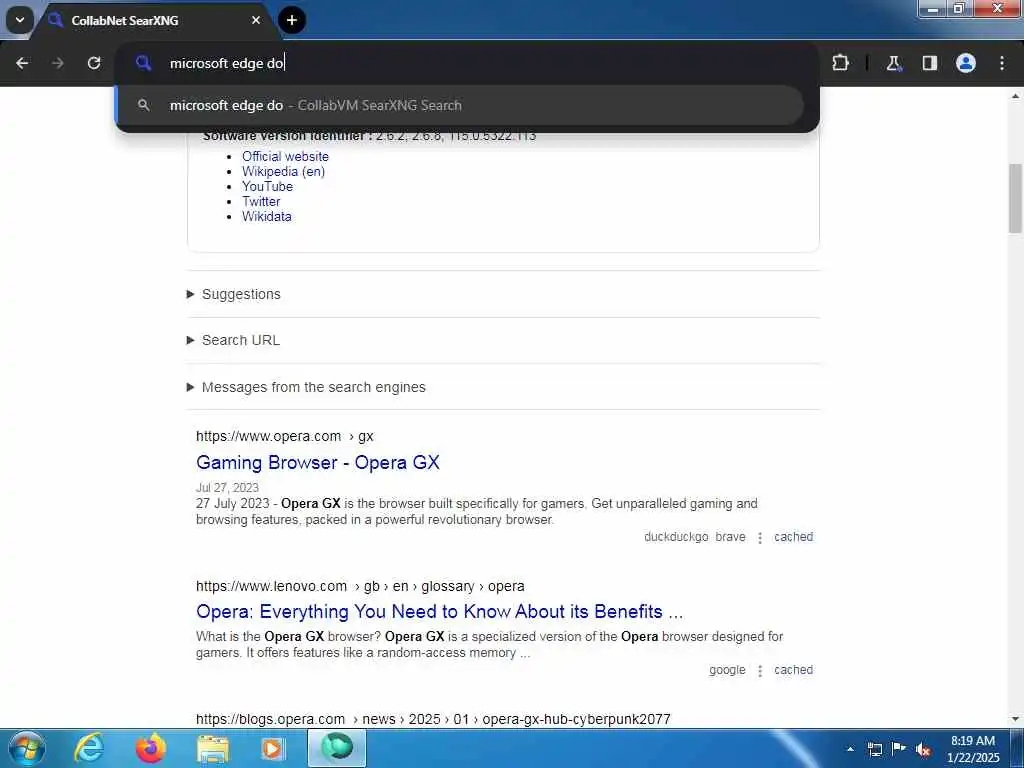Open the Action Center flag icon

tap(899, 748)
